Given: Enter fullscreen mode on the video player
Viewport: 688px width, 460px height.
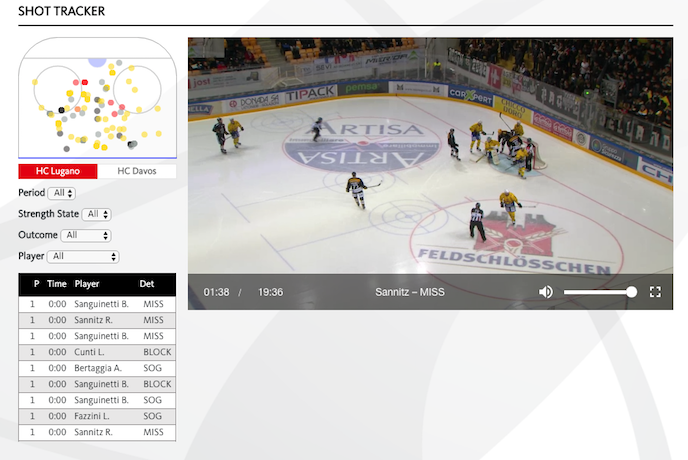Looking at the screenshot, I should (656, 292).
